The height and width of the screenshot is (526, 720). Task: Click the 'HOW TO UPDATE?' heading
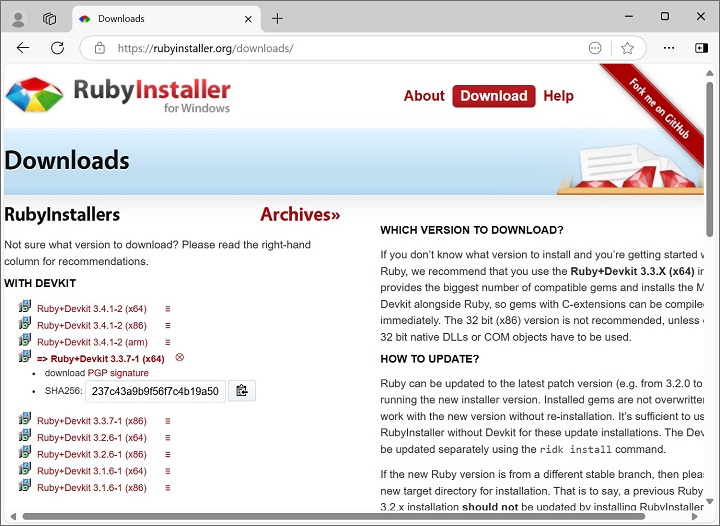click(429, 359)
